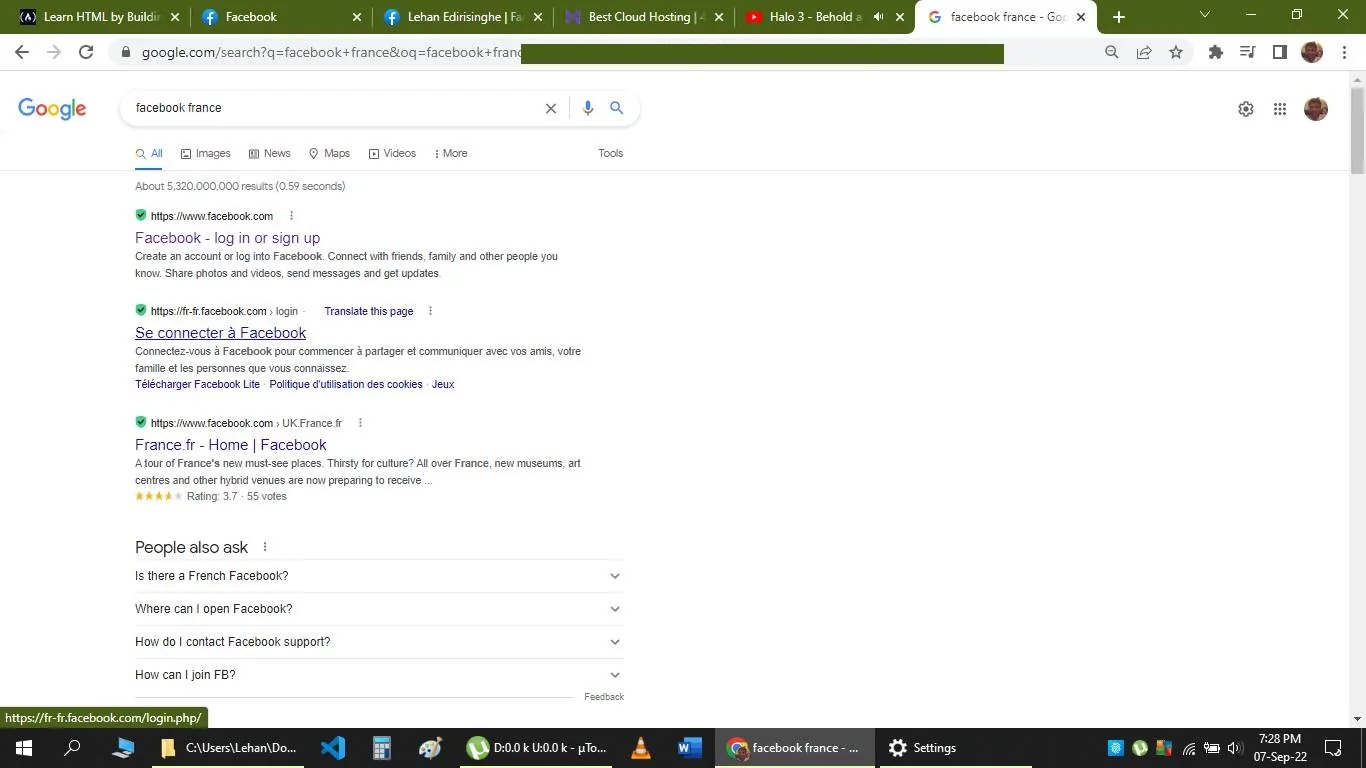Open Microsoft Word from the taskbar
This screenshot has width=1366, height=768.
click(689, 748)
